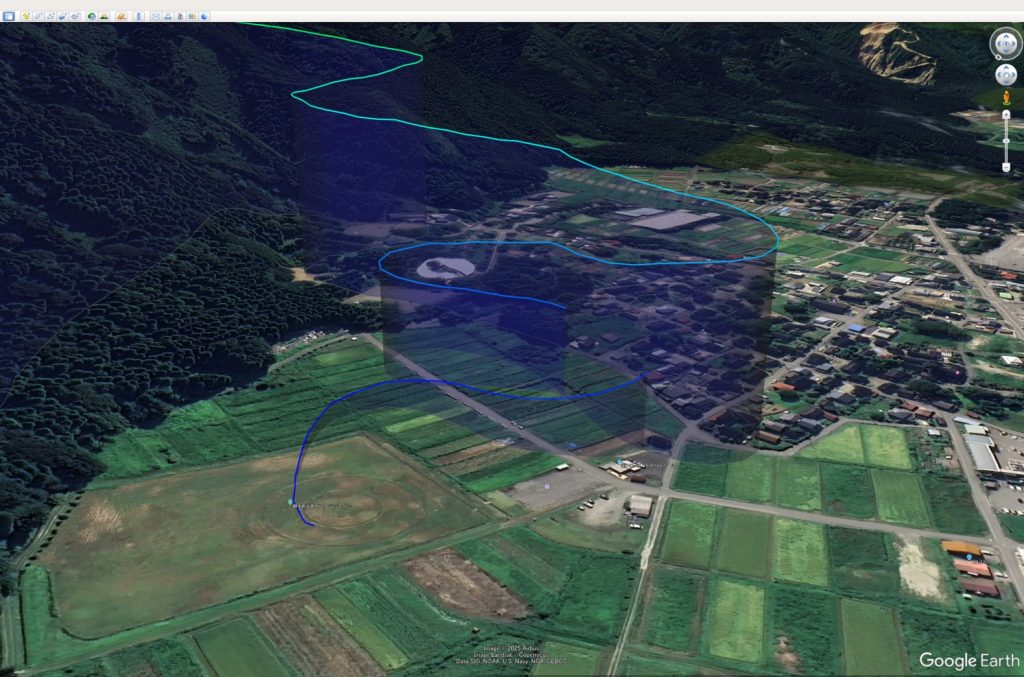
Task: Click the Add Image Overlay icon
Action: 62,17
